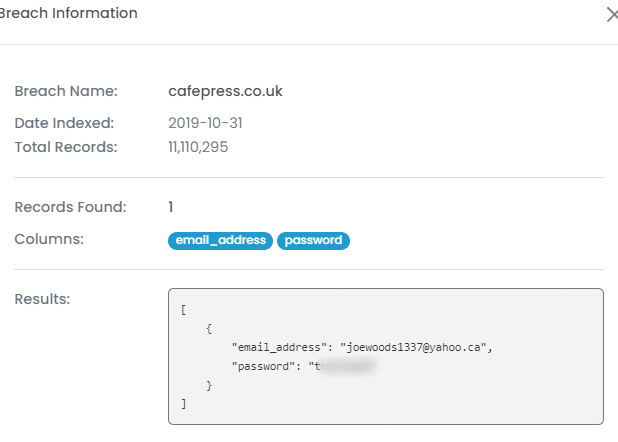Click the "email_address" key in JSON results

279,347
